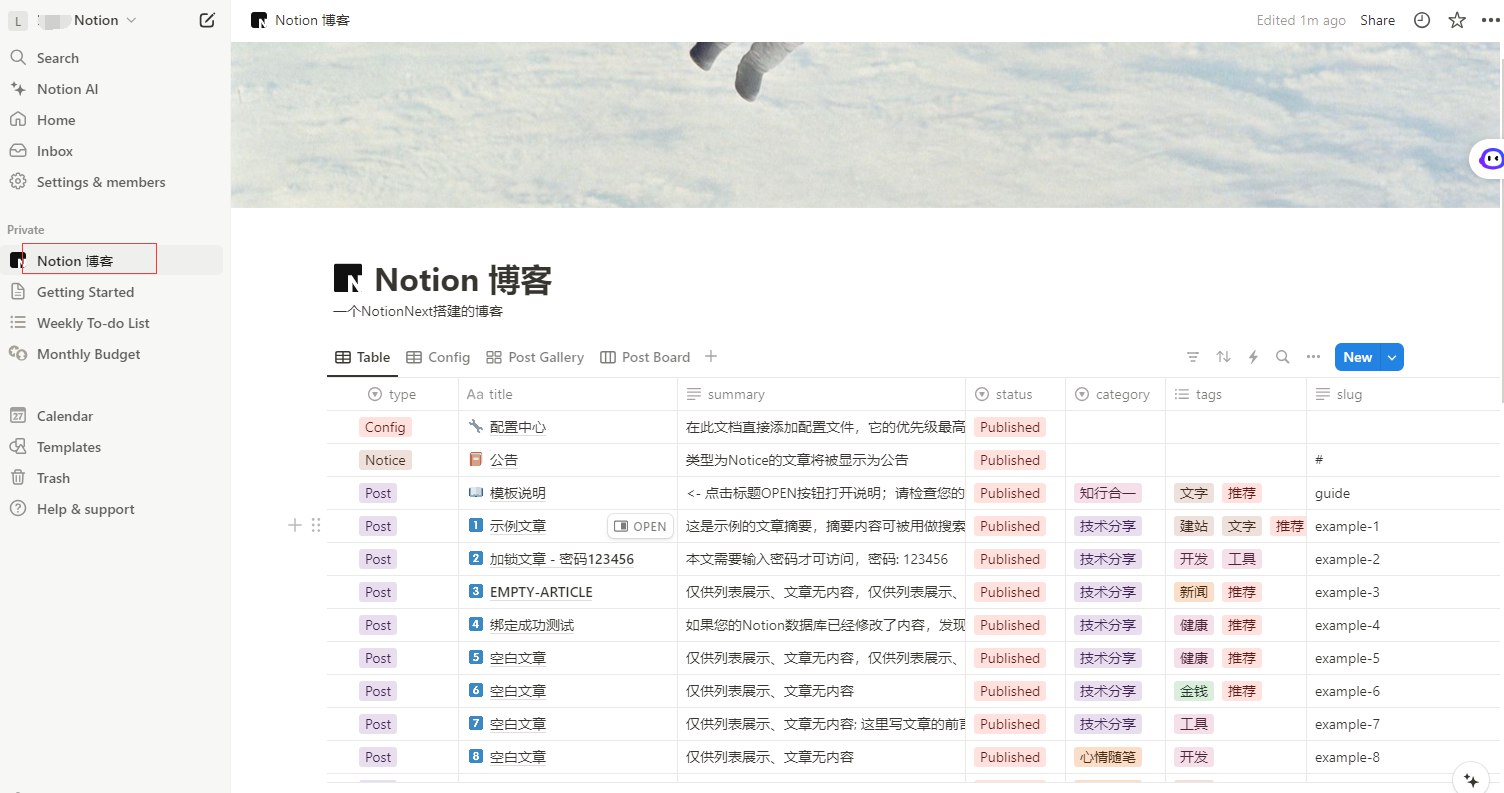Image resolution: width=1504 pixels, height=793 pixels.
Task: Click the tags column header
Action: 1236,394
